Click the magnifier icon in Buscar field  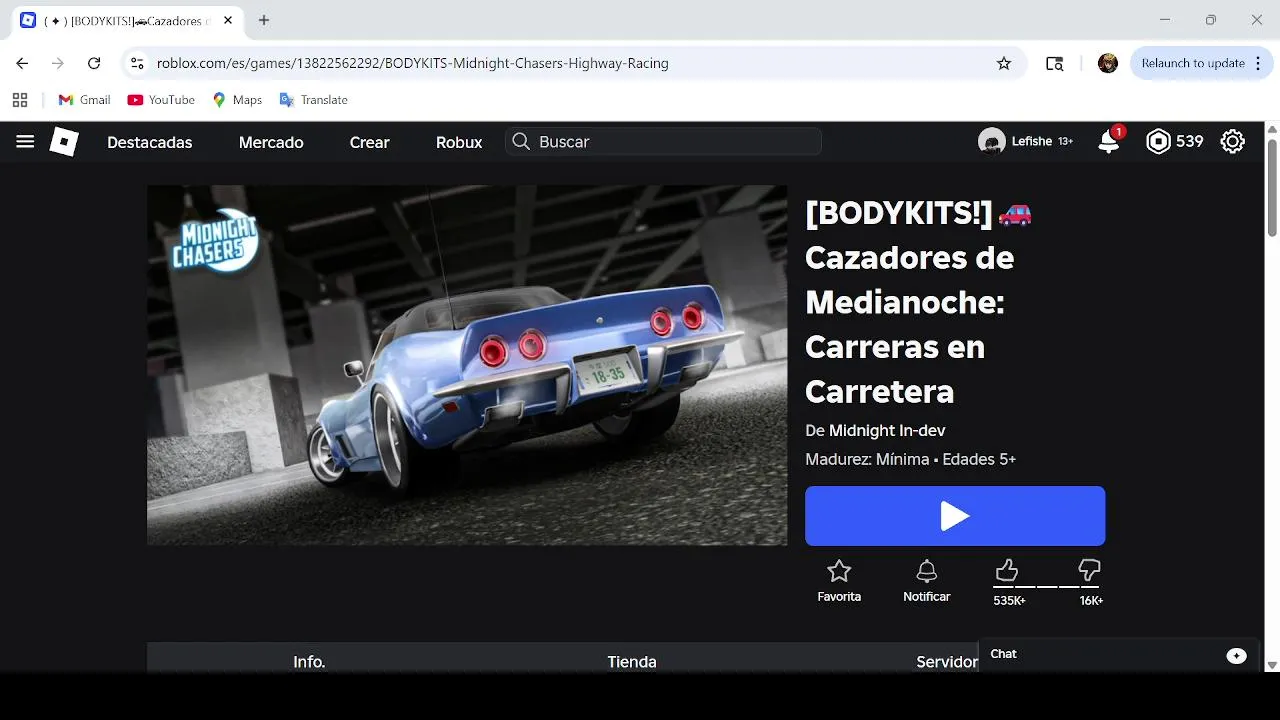coord(521,142)
